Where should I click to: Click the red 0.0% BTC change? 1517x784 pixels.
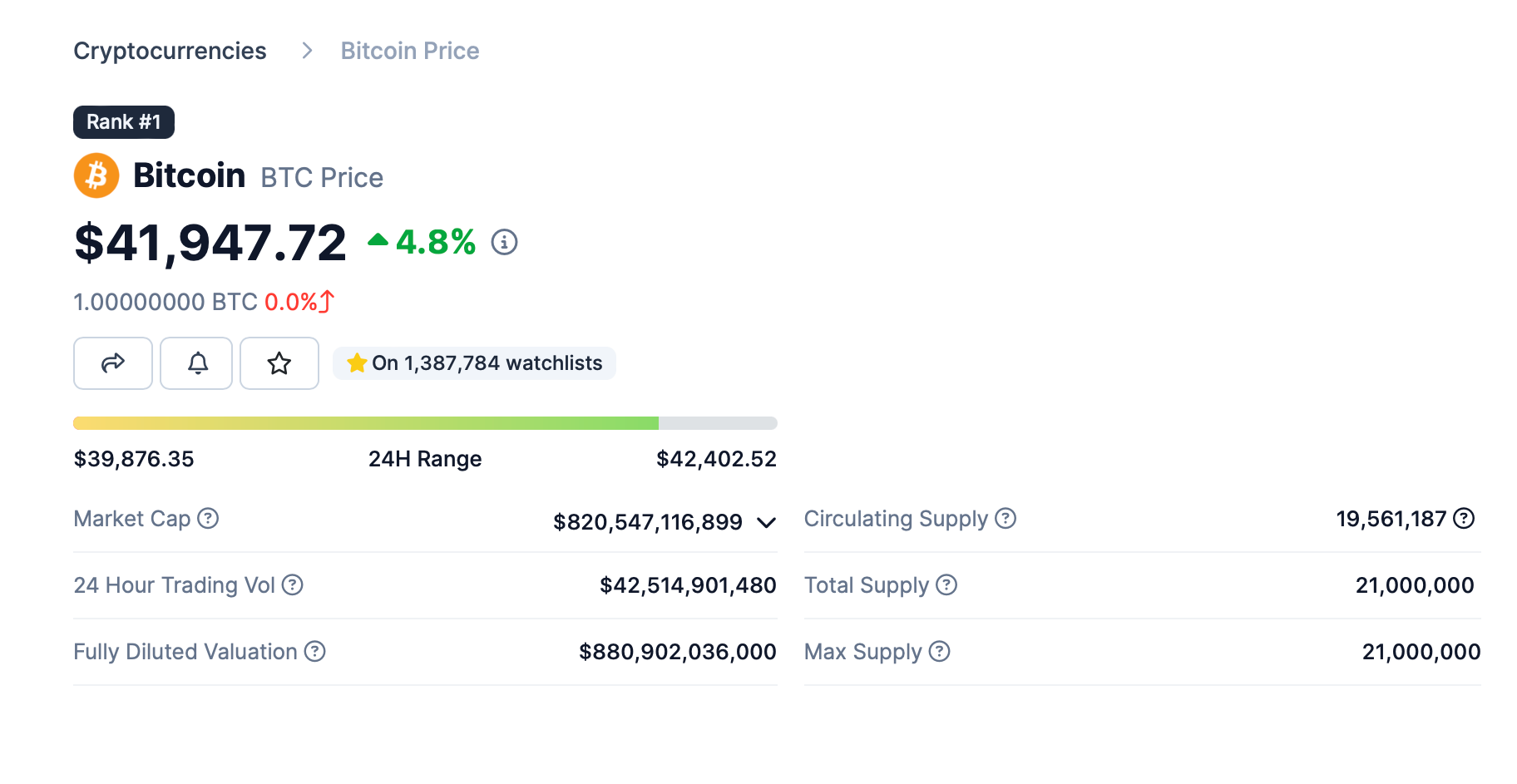tap(291, 302)
